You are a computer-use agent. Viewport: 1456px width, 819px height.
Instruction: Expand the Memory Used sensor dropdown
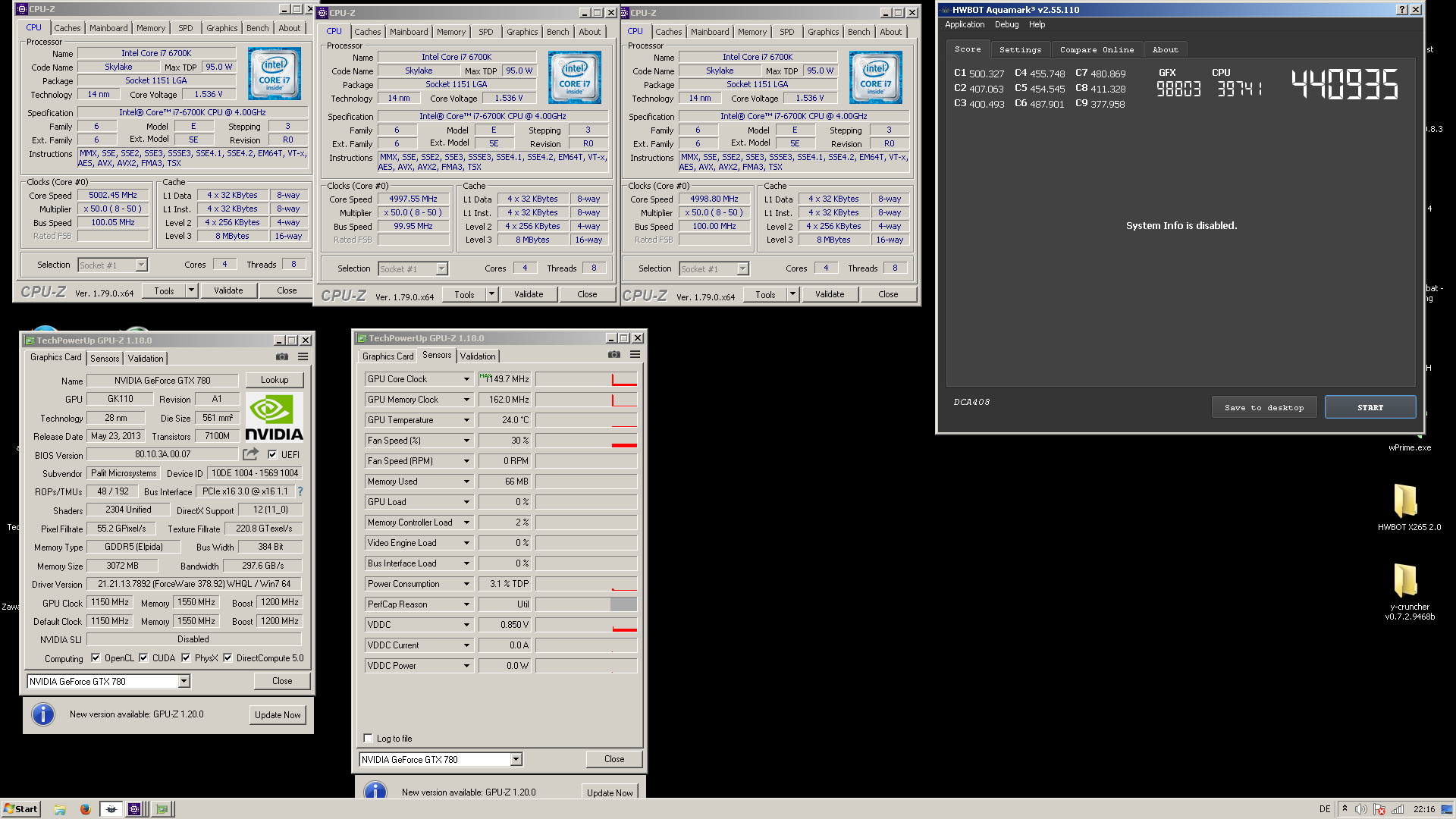[466, 482]
